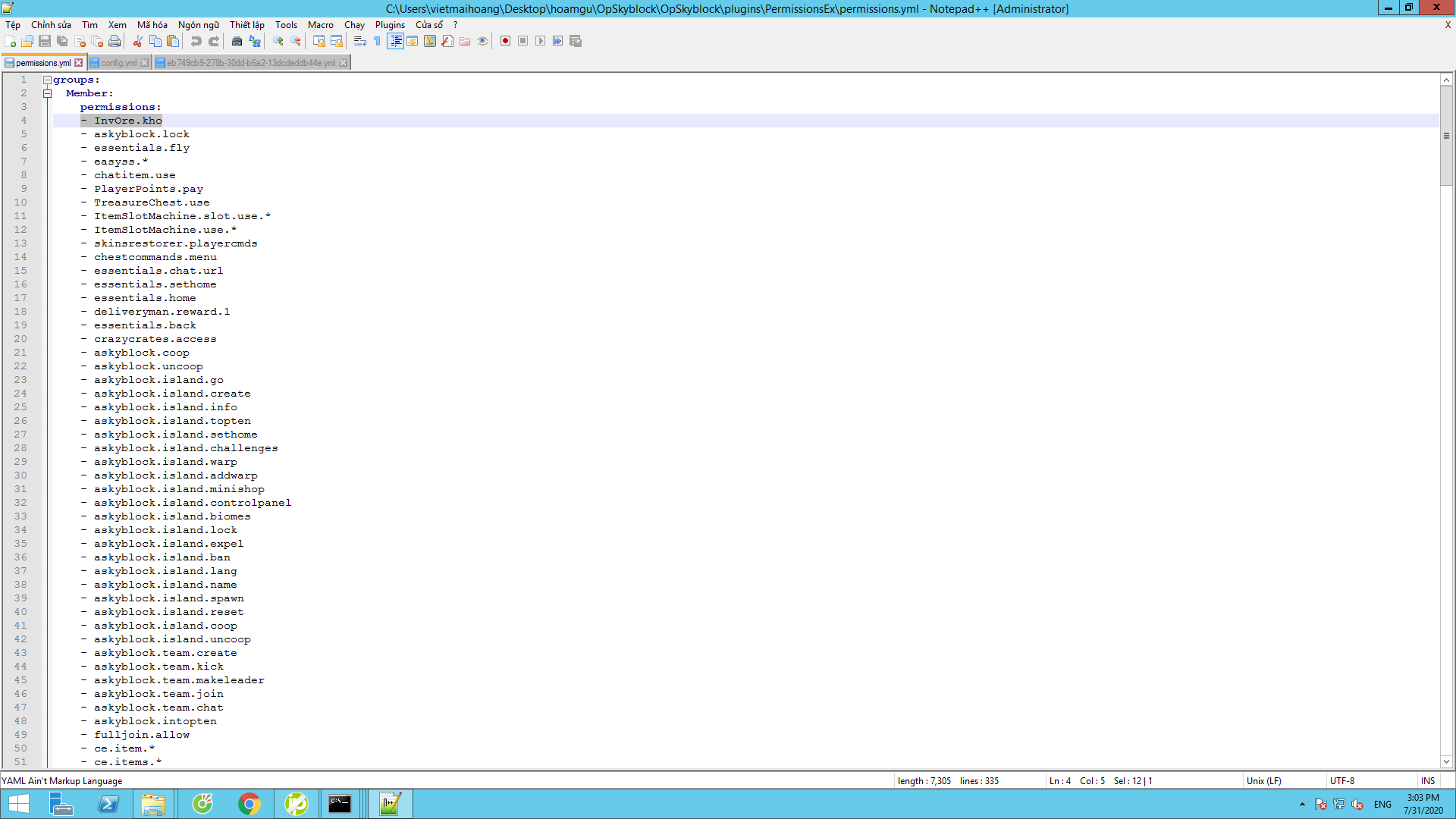Image resolution: width=1456 pixels, height=819 pixels.
Task: Toggle the indent guide button
Action: (395, 41)
